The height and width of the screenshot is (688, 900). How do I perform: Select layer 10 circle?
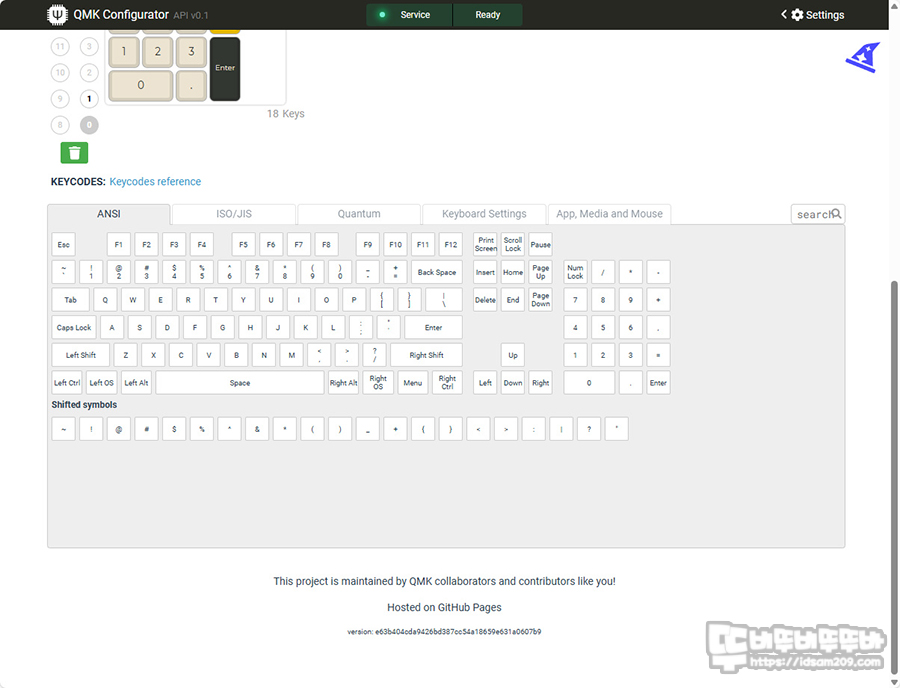click(x=60, y=72)
